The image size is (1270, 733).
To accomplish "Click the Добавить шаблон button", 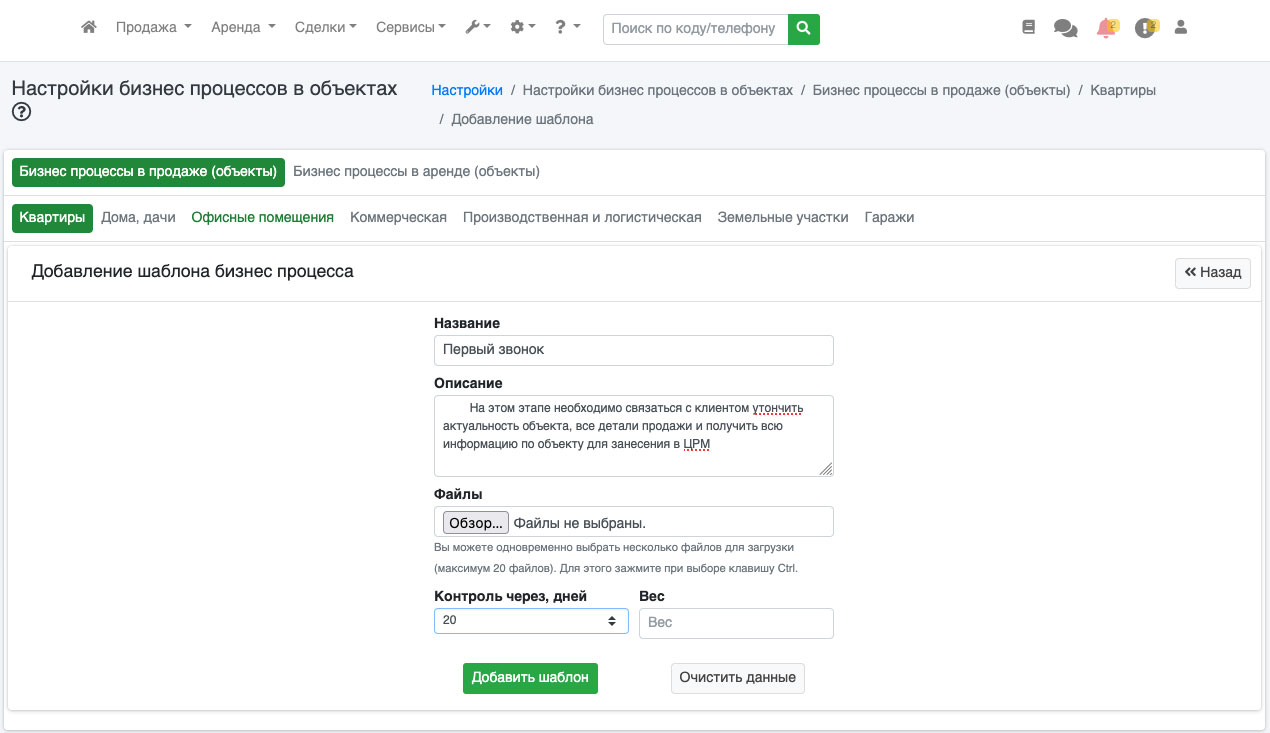I will coord(530,677).
